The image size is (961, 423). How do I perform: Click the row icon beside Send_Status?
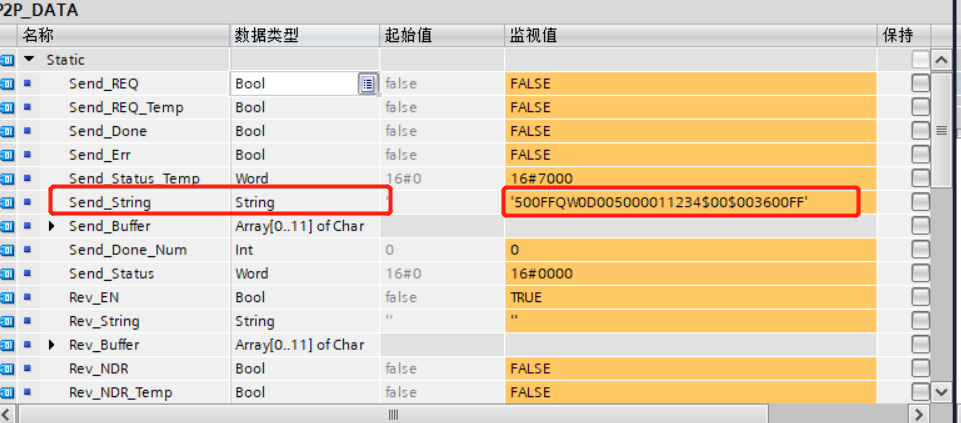coord(8,274)
